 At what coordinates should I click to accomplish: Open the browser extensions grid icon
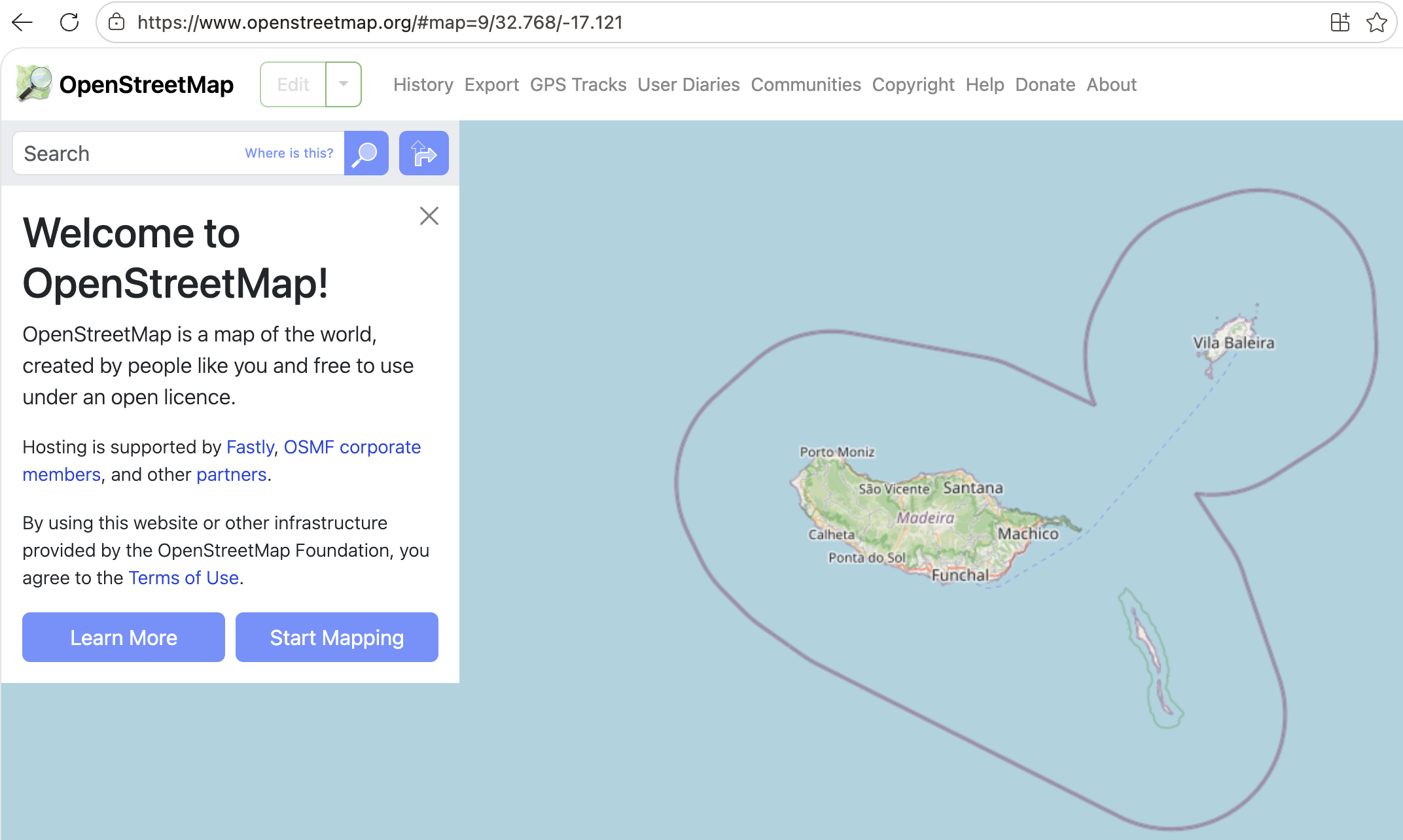click(1340, 22)
